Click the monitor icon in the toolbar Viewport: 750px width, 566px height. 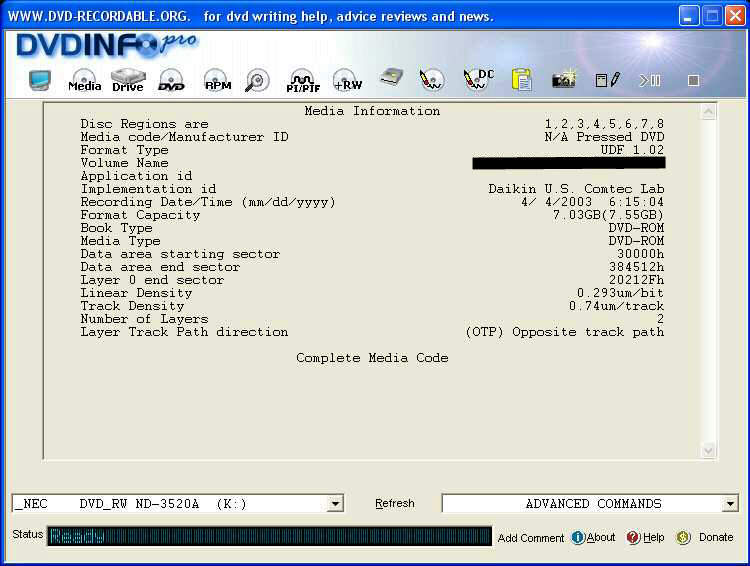tap(40, 80)
